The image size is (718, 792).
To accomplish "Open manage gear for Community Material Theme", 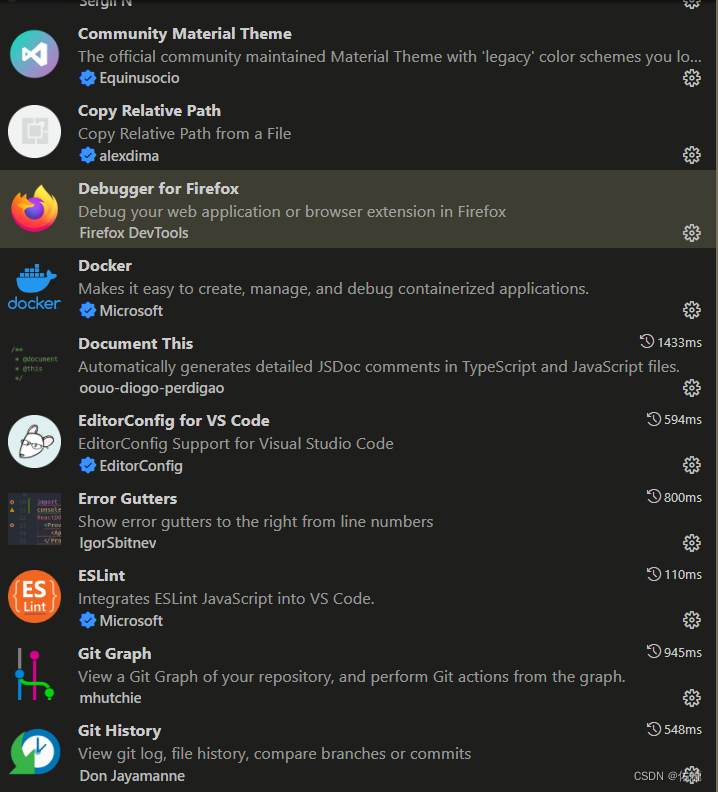I will (x=691, y=78).
